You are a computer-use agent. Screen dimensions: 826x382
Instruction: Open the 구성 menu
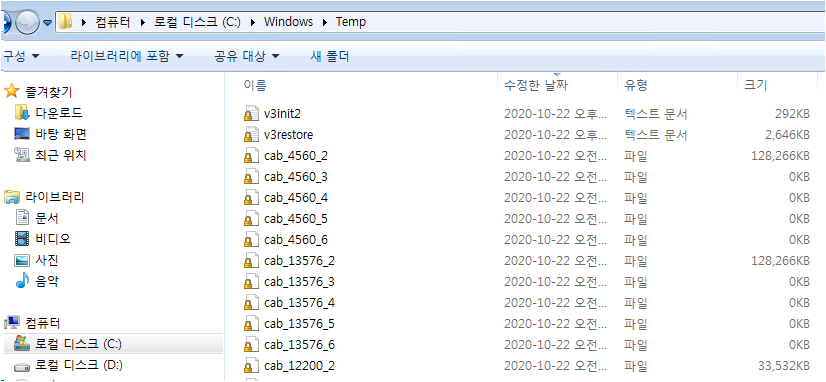coord(21,56)
